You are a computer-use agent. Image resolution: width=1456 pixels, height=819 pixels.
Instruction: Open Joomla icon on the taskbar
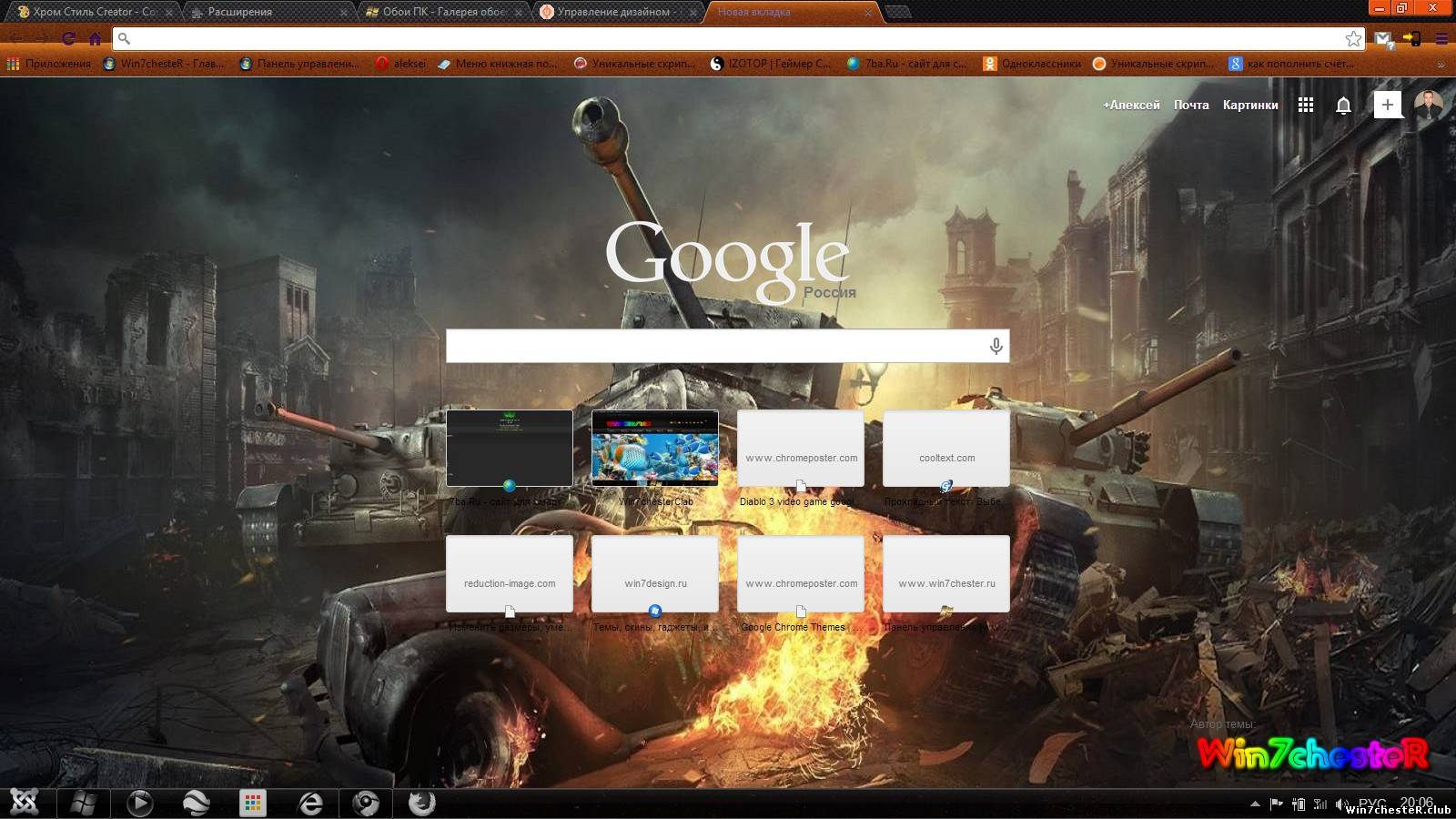25,803
